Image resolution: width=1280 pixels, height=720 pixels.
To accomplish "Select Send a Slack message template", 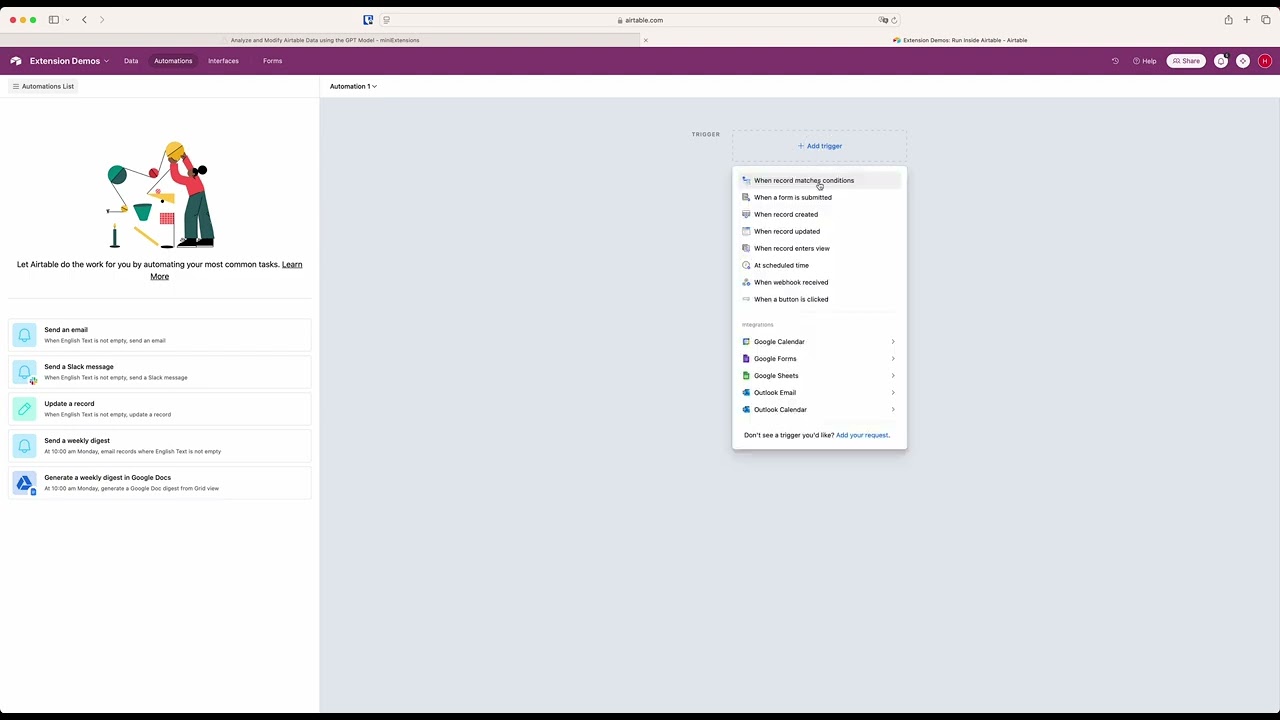I will [x=160, y=372].
